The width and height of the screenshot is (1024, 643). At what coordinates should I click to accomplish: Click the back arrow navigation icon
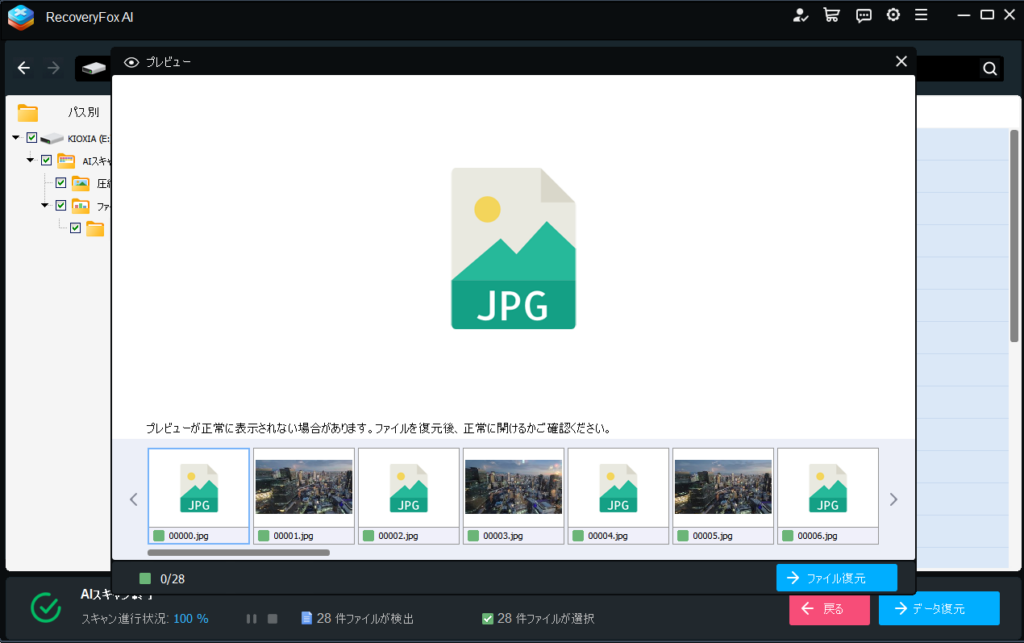tap(24, 68)
